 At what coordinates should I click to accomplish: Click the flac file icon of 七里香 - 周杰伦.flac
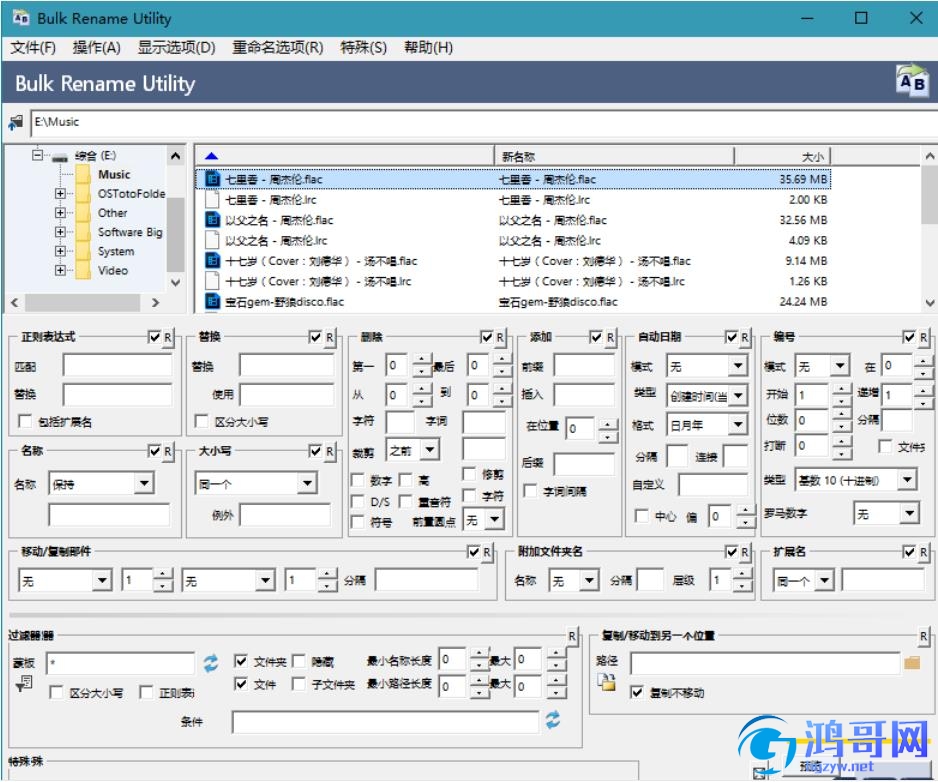(212, 178)
